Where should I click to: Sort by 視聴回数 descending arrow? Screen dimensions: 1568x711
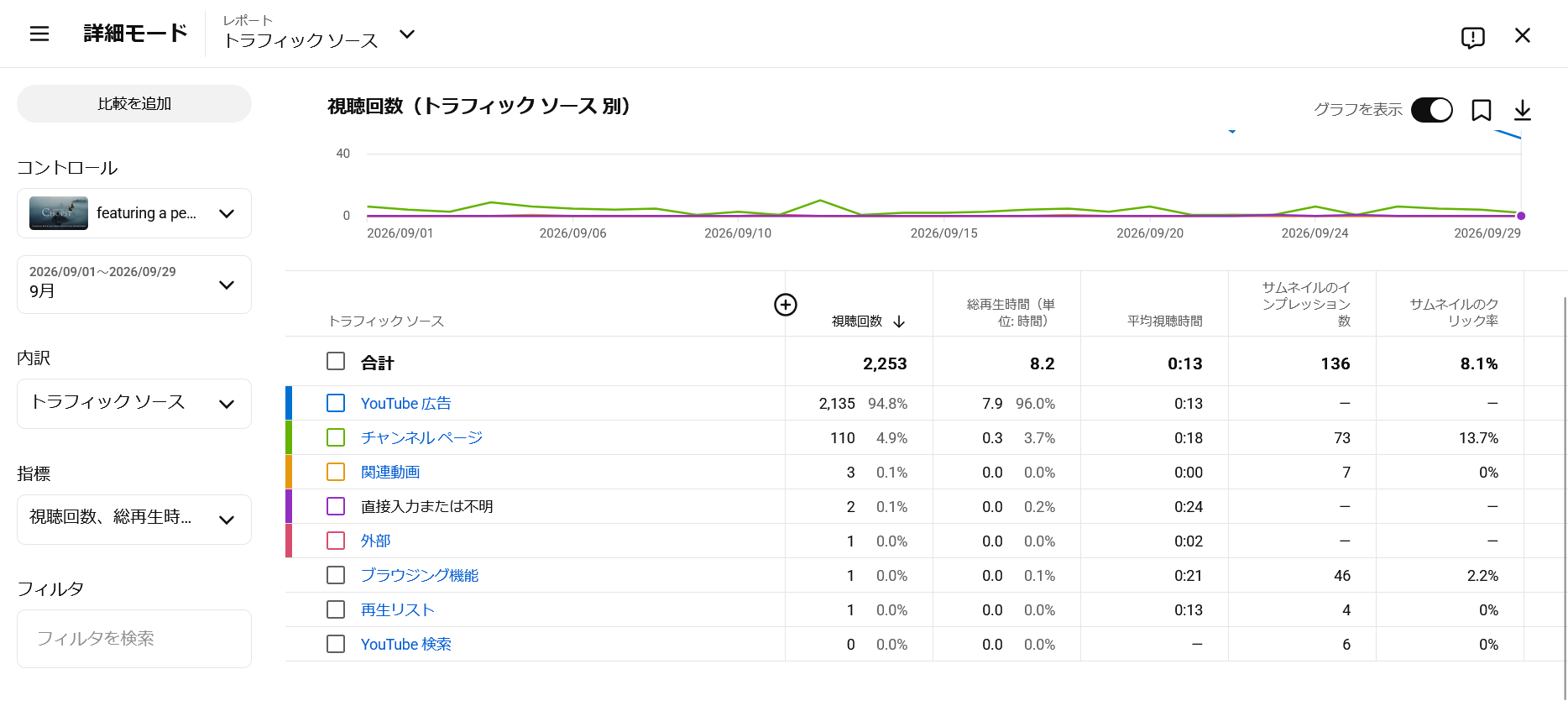pyautogui.click(x=899, y=322)
